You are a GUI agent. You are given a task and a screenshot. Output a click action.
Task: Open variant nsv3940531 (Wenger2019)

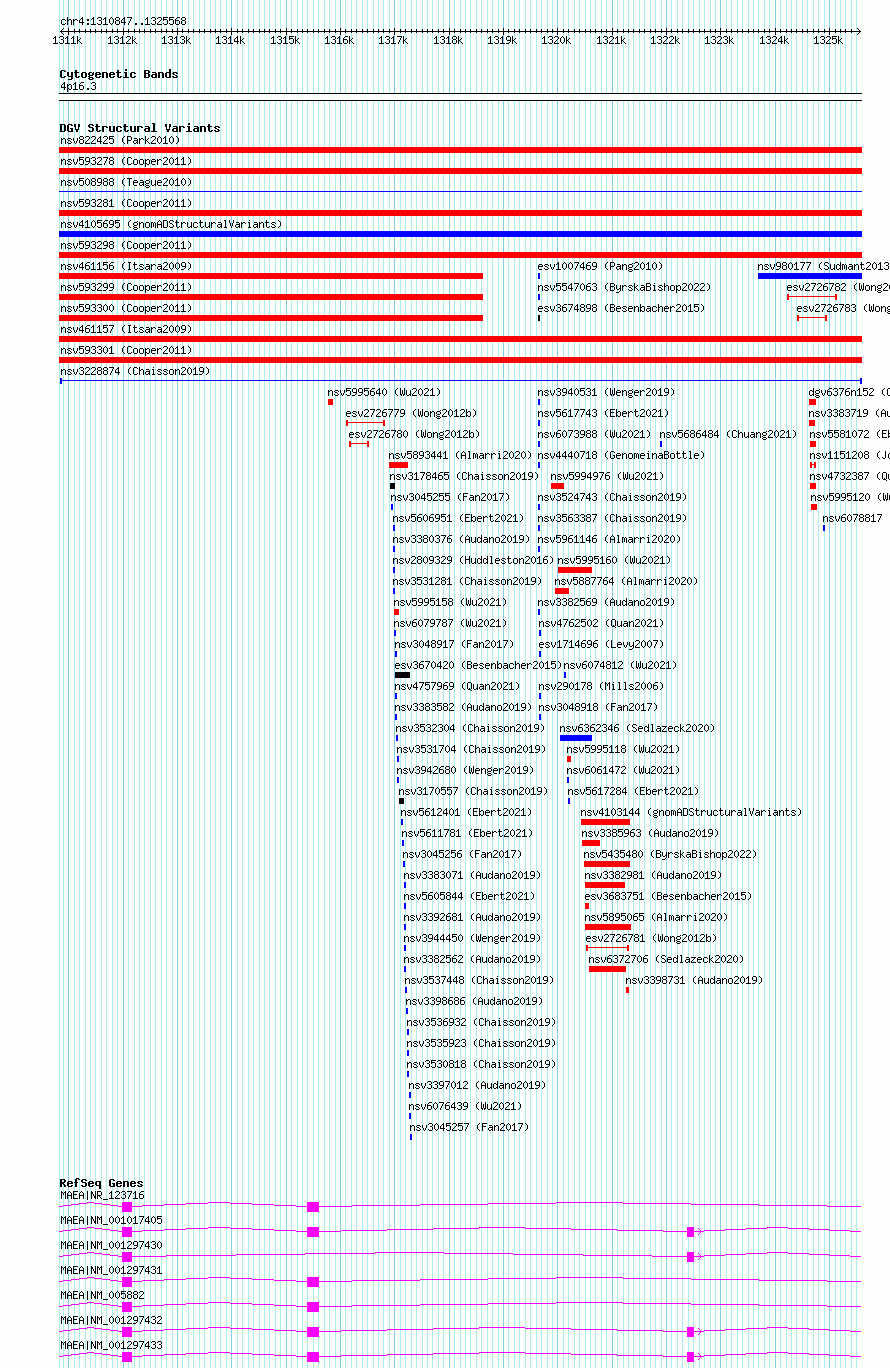[x=606, y=392]
